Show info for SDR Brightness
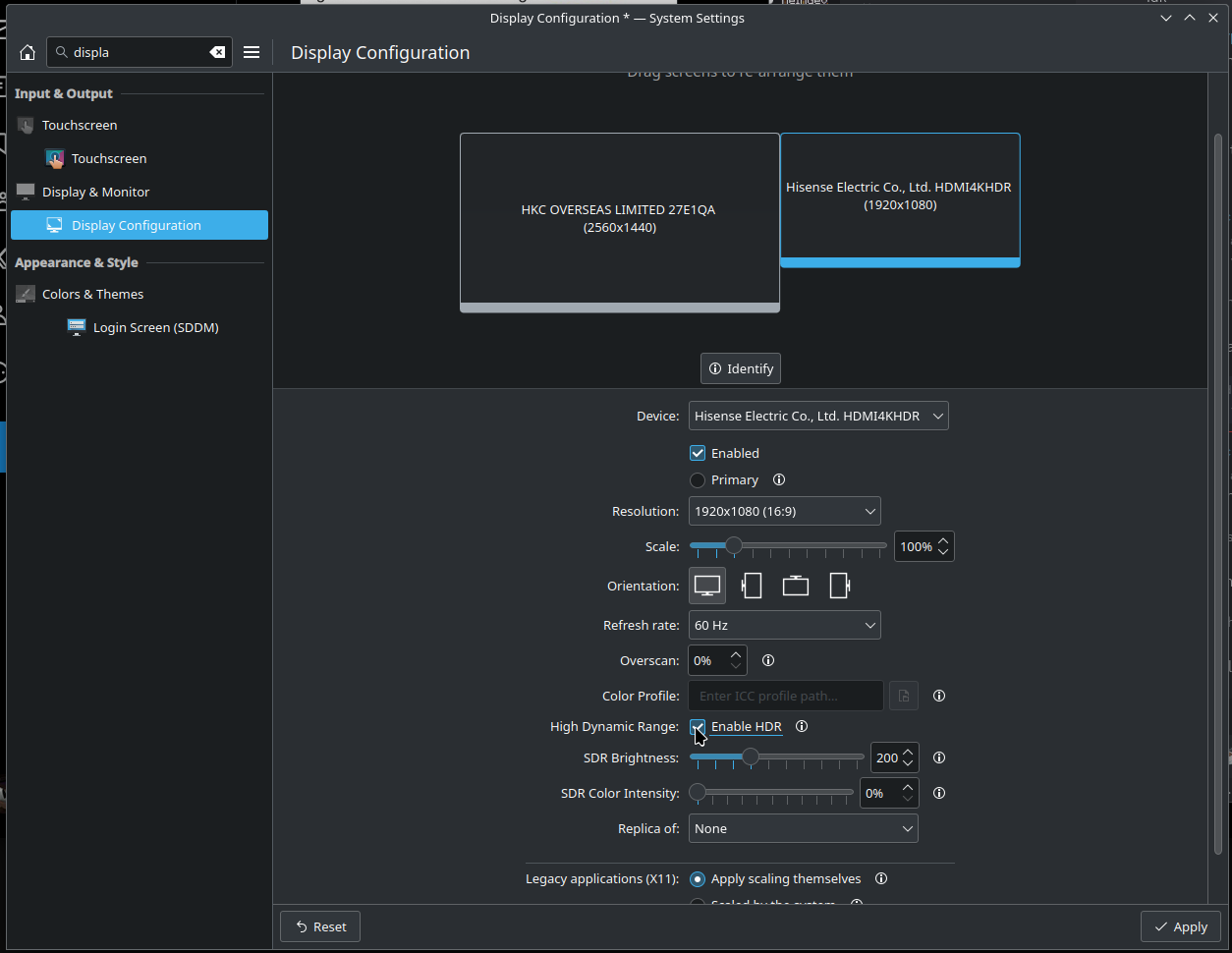Viewport: 1232px width, 953px height. click(939, 757)
